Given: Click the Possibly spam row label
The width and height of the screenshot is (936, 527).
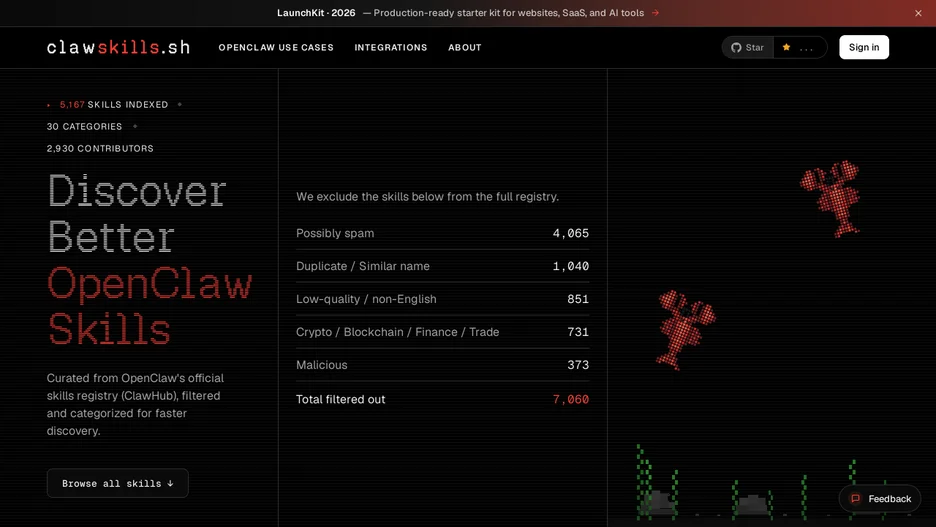Looking at the screenshot, I should [335, 233].
